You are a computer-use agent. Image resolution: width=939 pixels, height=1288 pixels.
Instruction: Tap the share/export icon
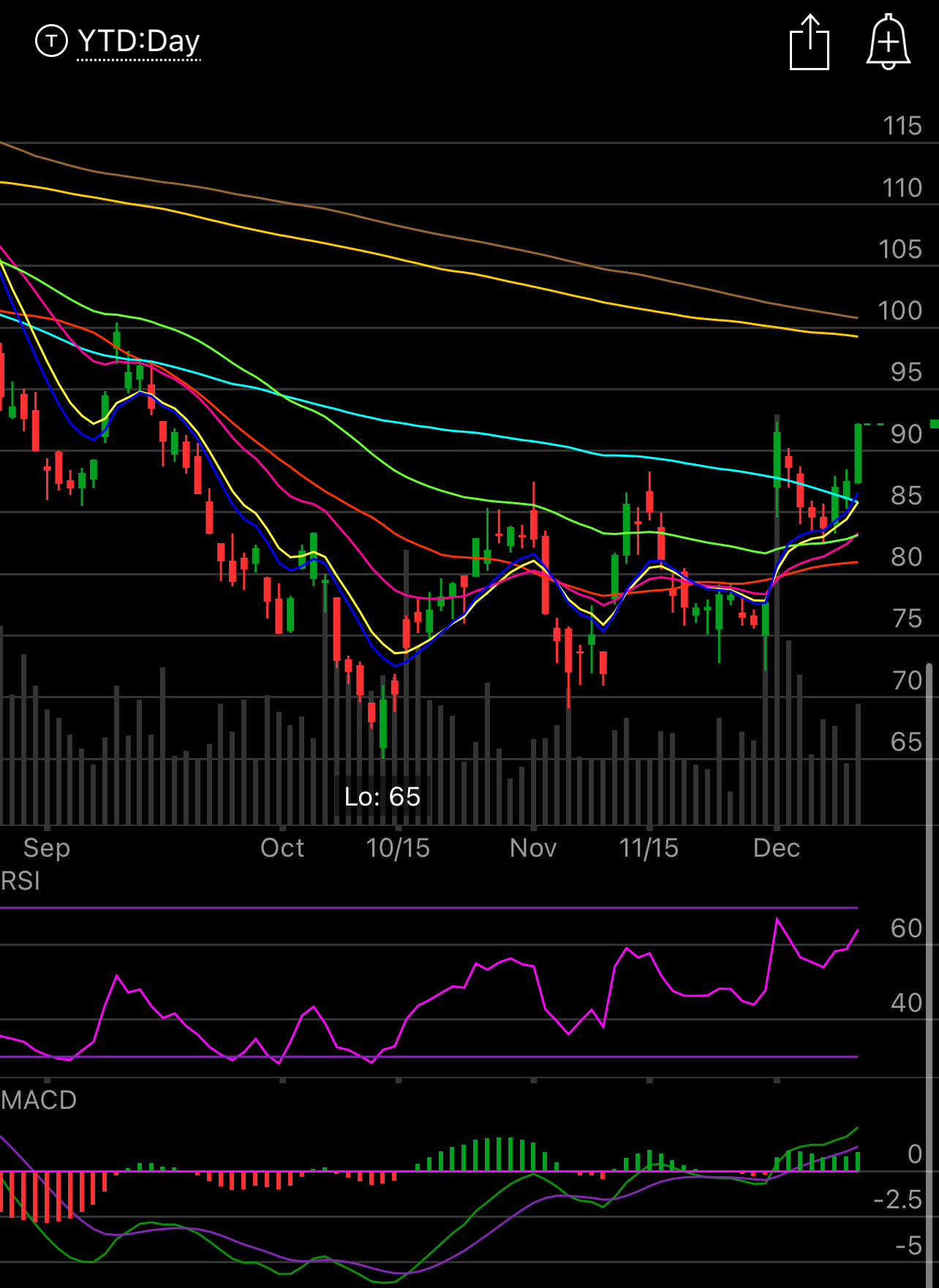coord(810,42)
